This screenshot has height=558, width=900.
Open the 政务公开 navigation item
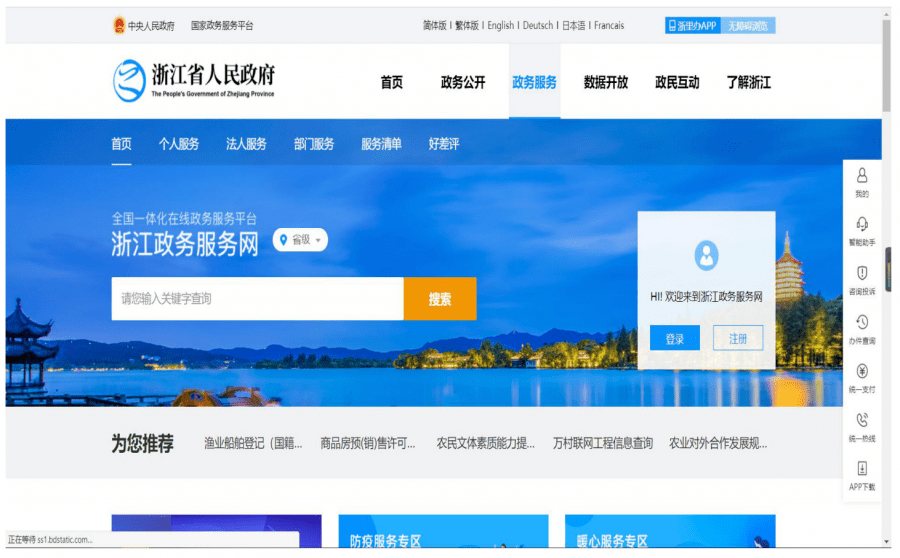[463, 82]
